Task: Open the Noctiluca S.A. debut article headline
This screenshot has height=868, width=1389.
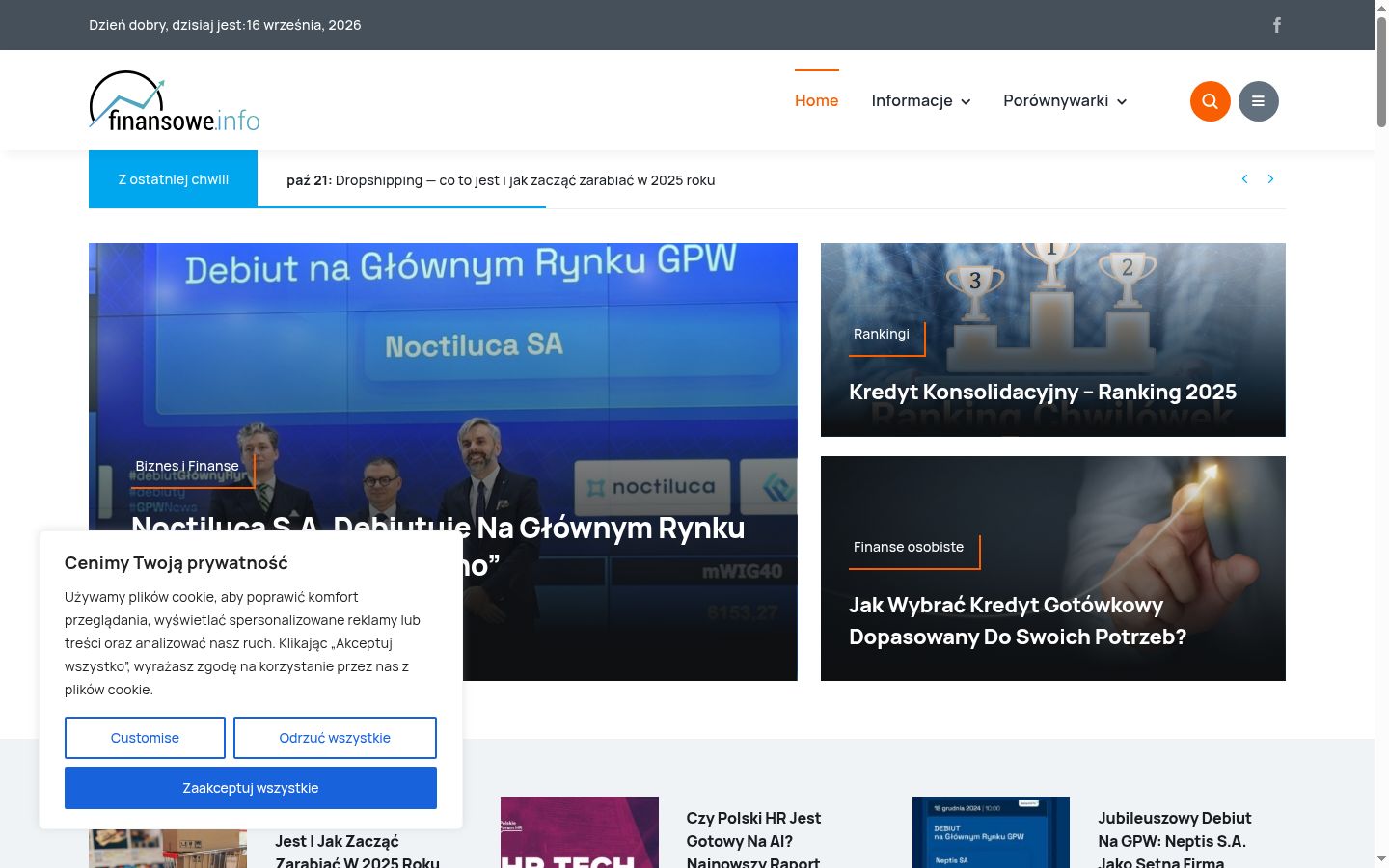Action: tap(438, 545)
